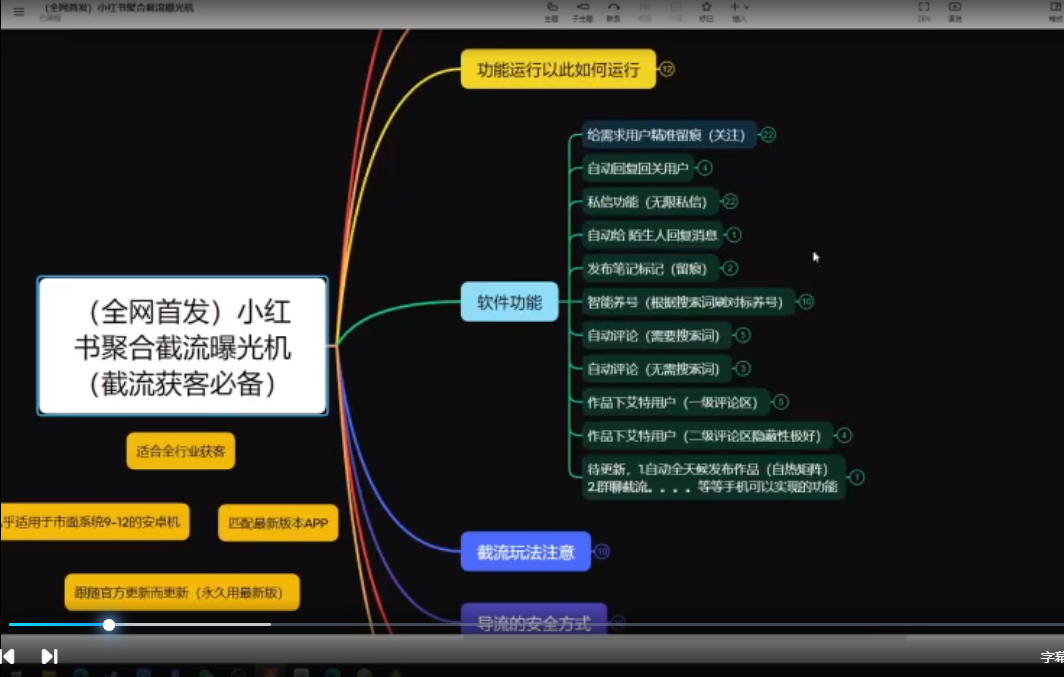Select the 自动回复回关用户 subtopic

coord(637,168)
